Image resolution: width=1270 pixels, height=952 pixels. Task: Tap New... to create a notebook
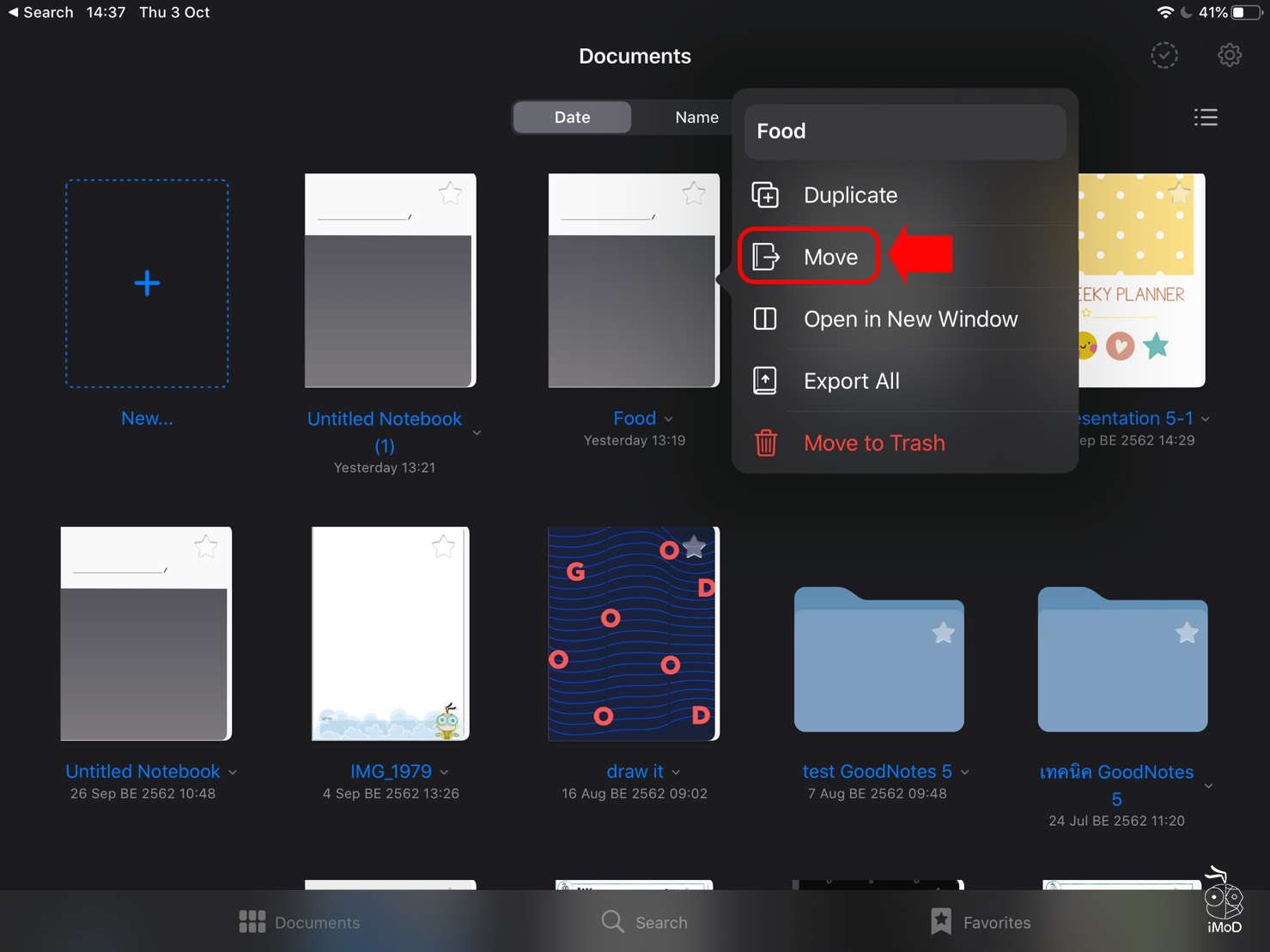click(x=146, y=283)
